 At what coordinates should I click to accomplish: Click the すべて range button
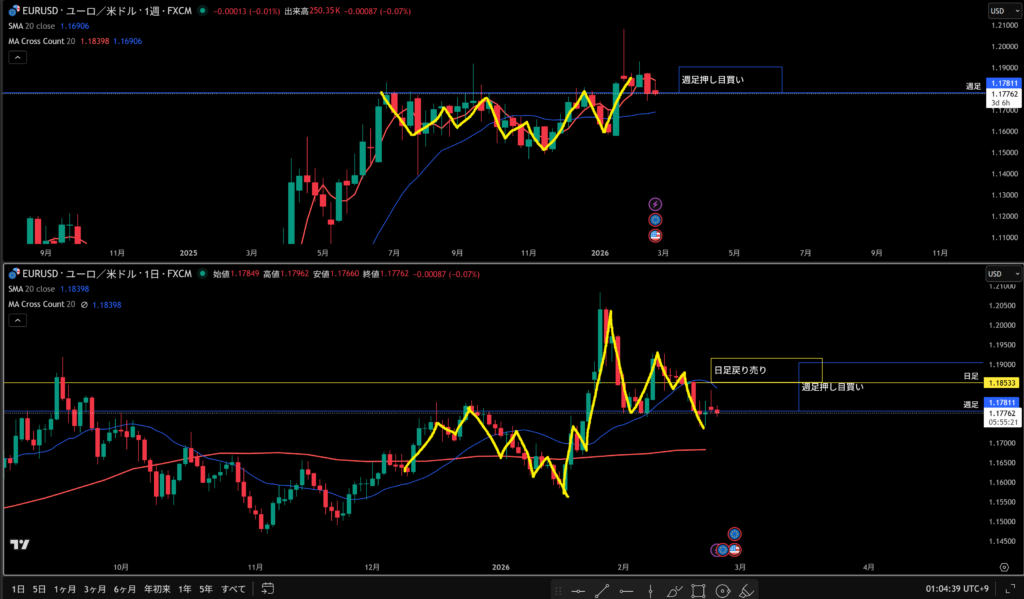pyautogui.click(x=233, y=590)
